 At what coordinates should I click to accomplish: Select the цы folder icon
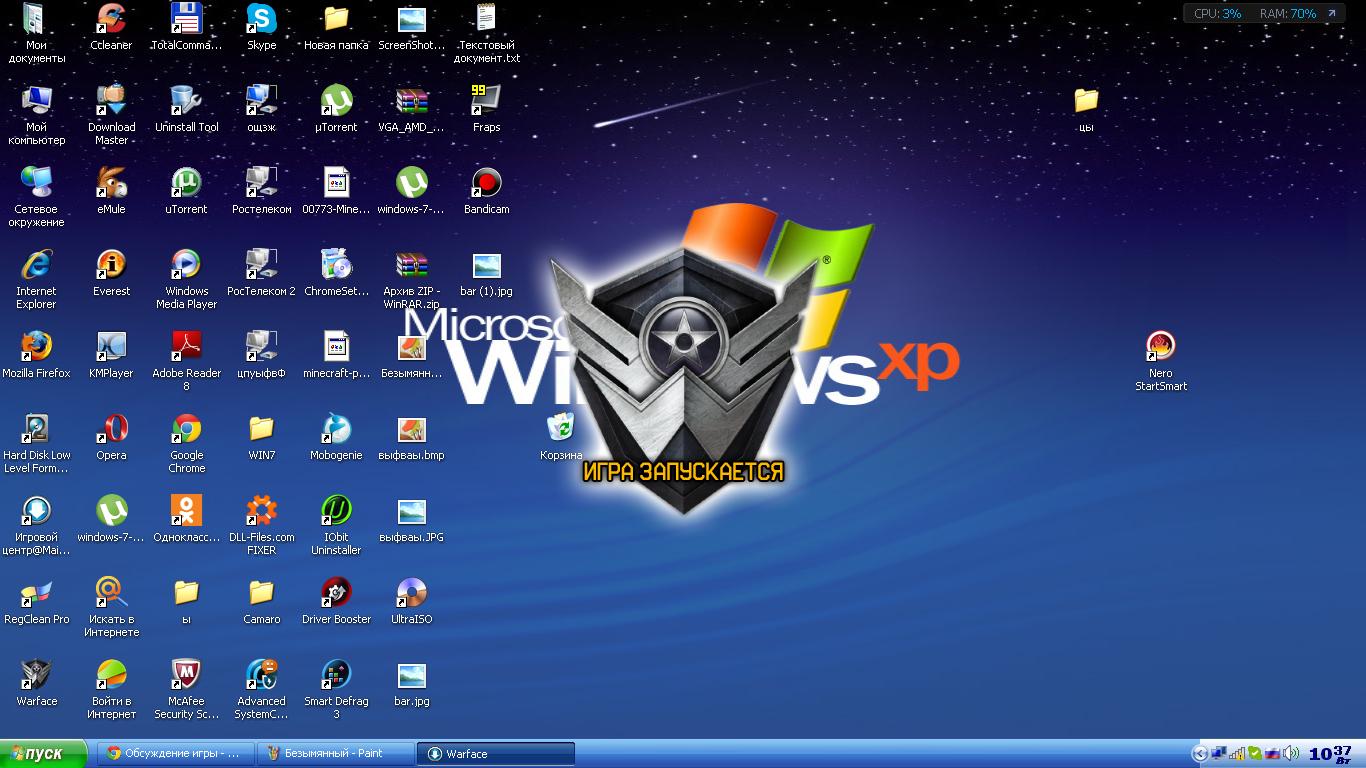pyautogui.click(x=1086, y=109)
